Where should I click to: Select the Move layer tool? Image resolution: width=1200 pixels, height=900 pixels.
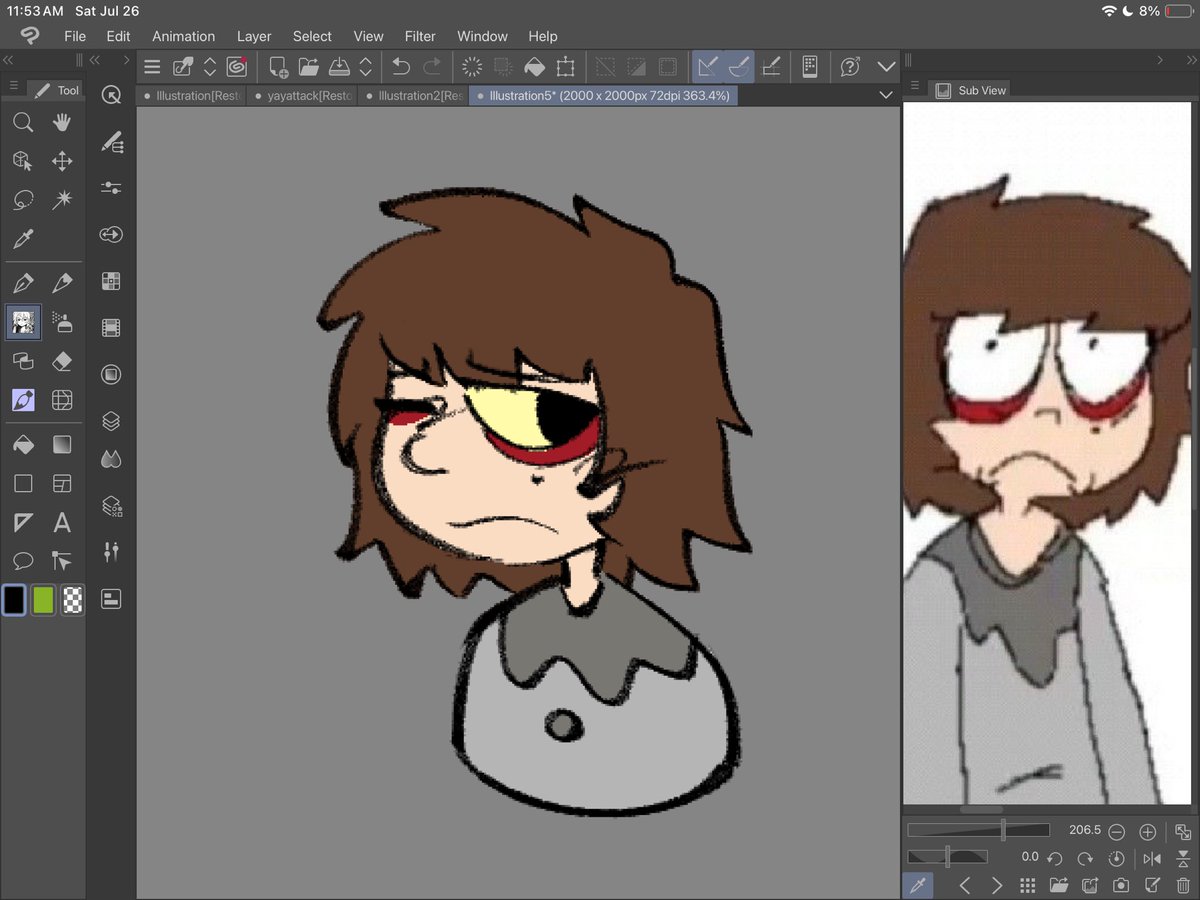pos(62,161)
